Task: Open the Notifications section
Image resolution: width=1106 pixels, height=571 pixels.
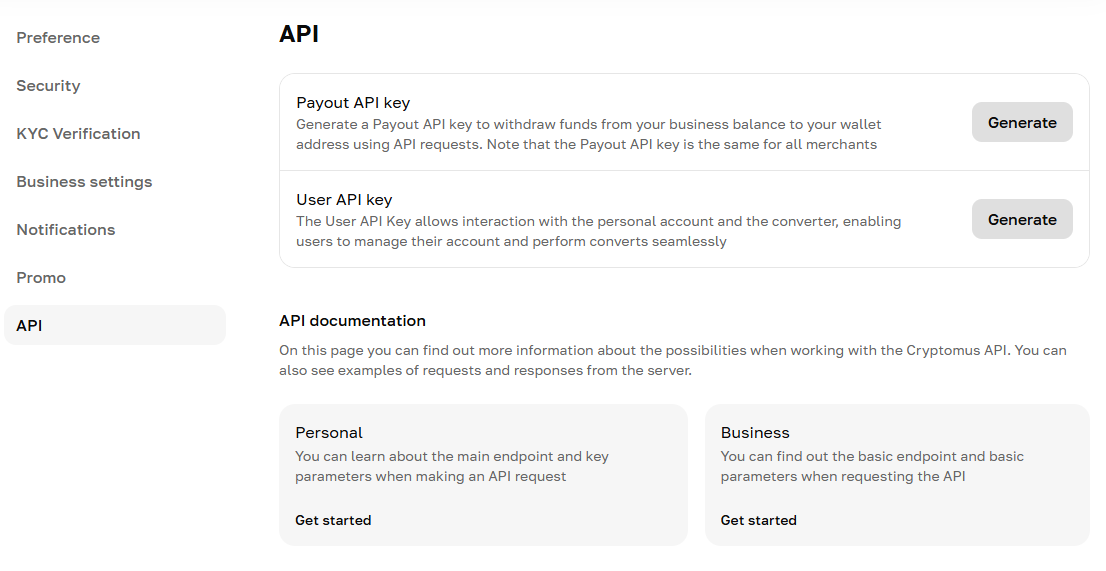Action: [66, 230]
